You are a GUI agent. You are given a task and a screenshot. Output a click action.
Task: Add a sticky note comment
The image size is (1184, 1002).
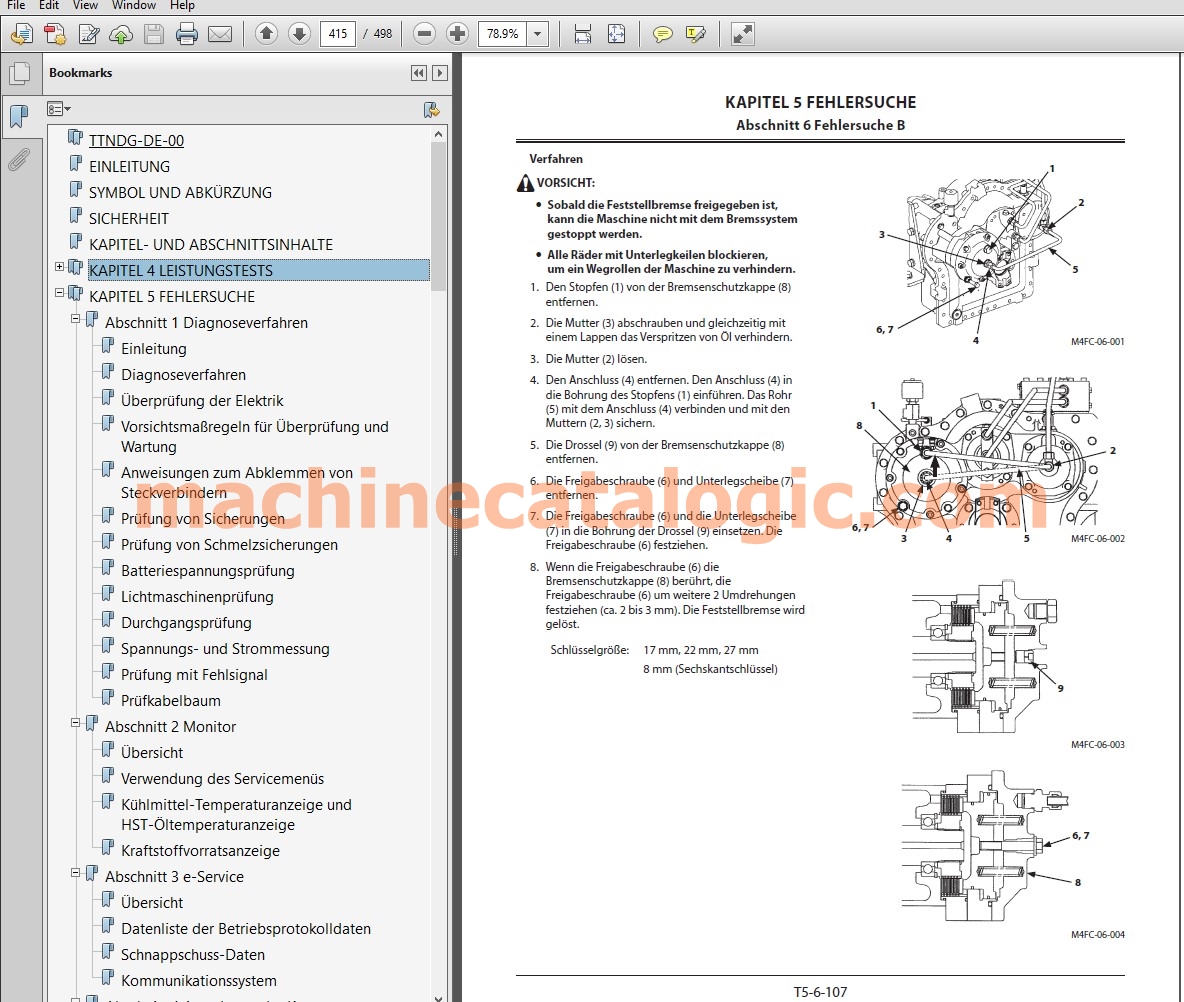coord(662,34)
